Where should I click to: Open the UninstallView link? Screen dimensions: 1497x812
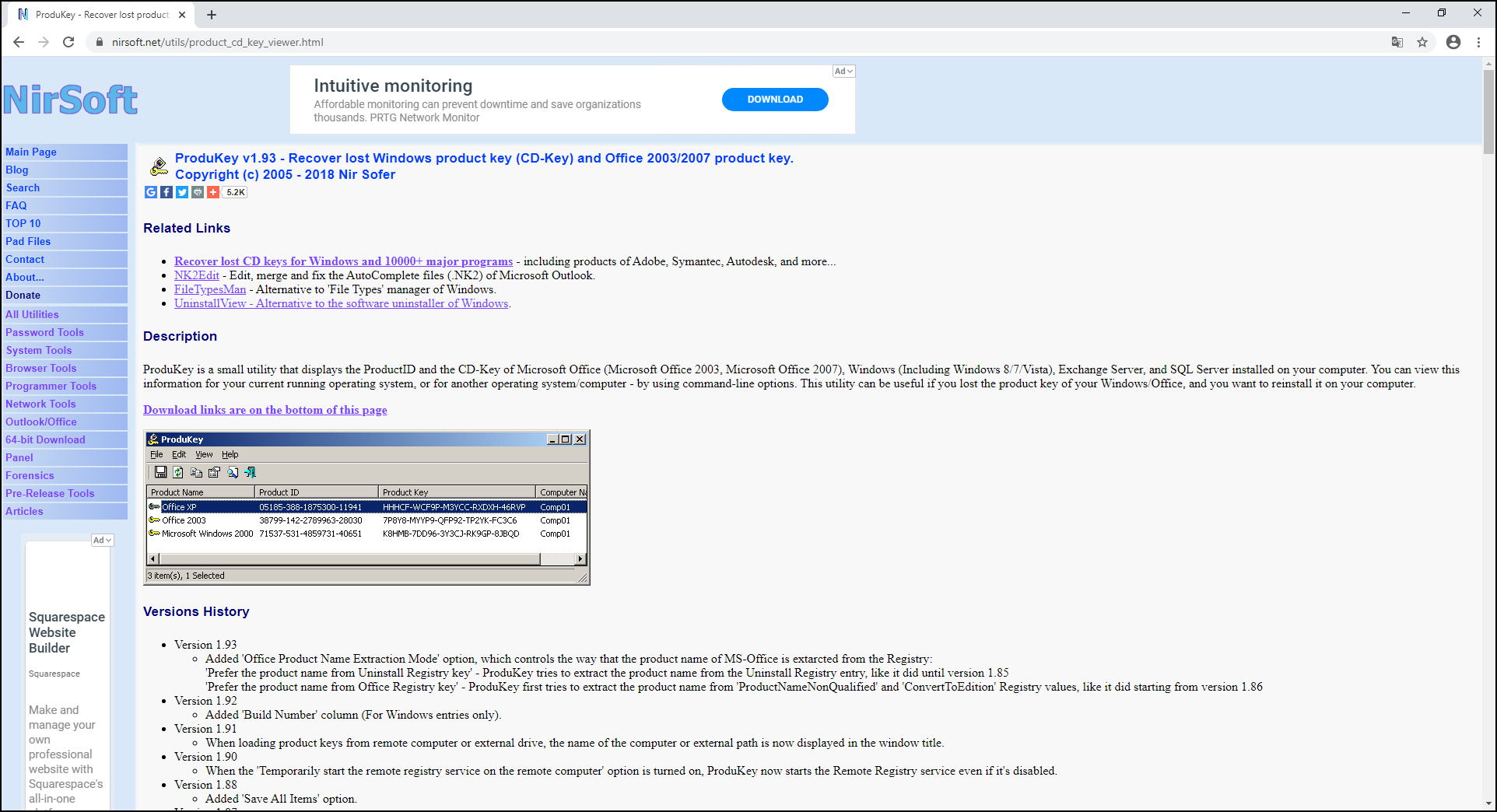342,303
